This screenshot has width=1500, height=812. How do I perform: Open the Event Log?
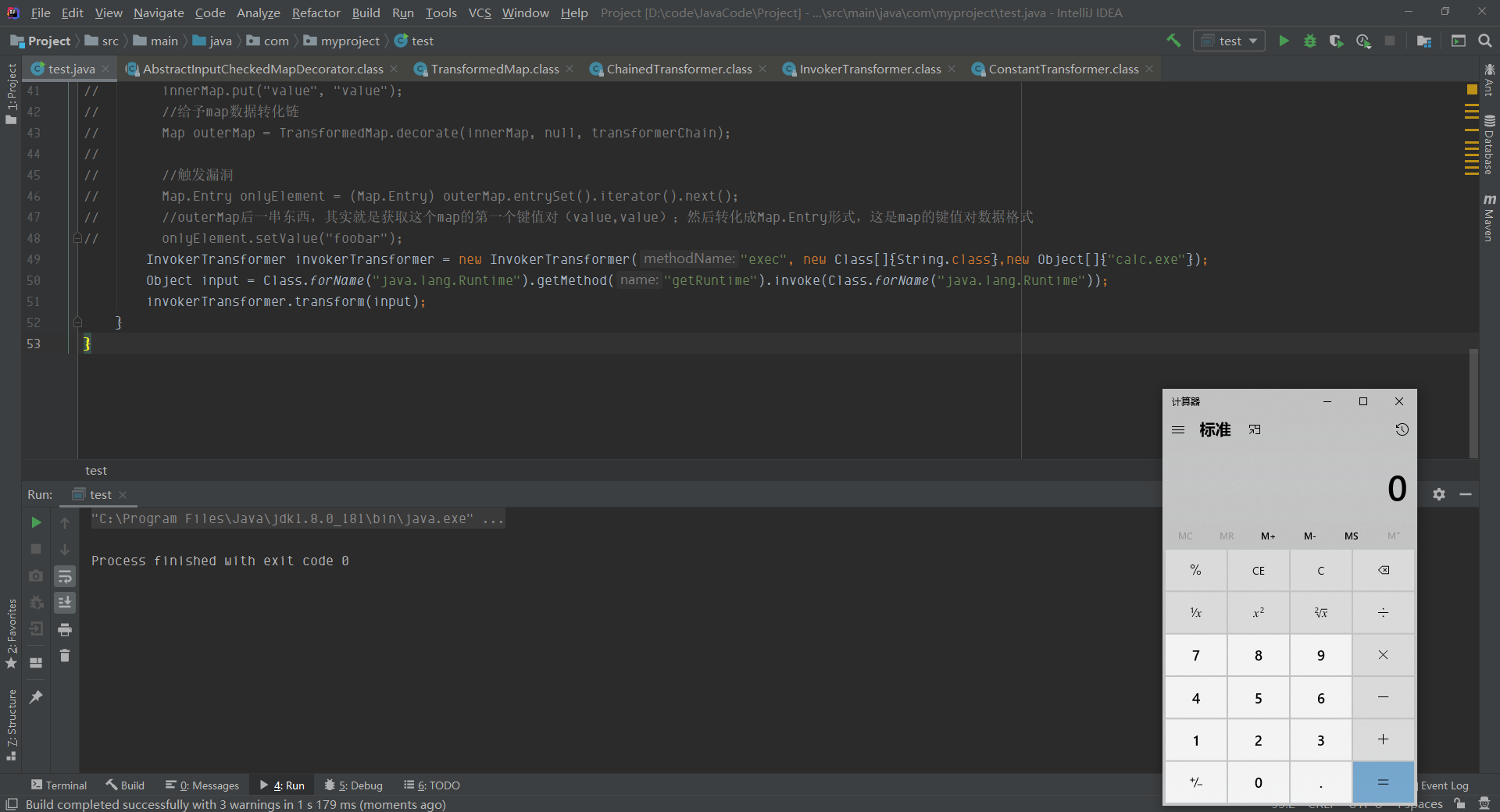pyautogui.click(x=1444, y=785)
